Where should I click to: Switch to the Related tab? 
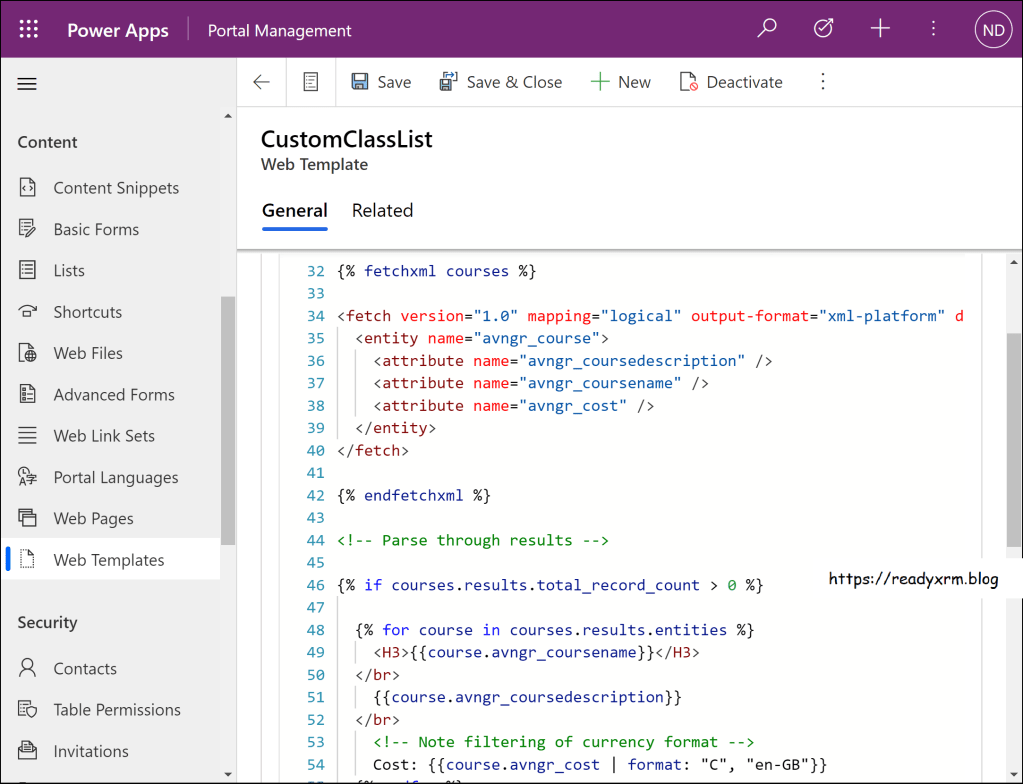click(x=382, y=210)
